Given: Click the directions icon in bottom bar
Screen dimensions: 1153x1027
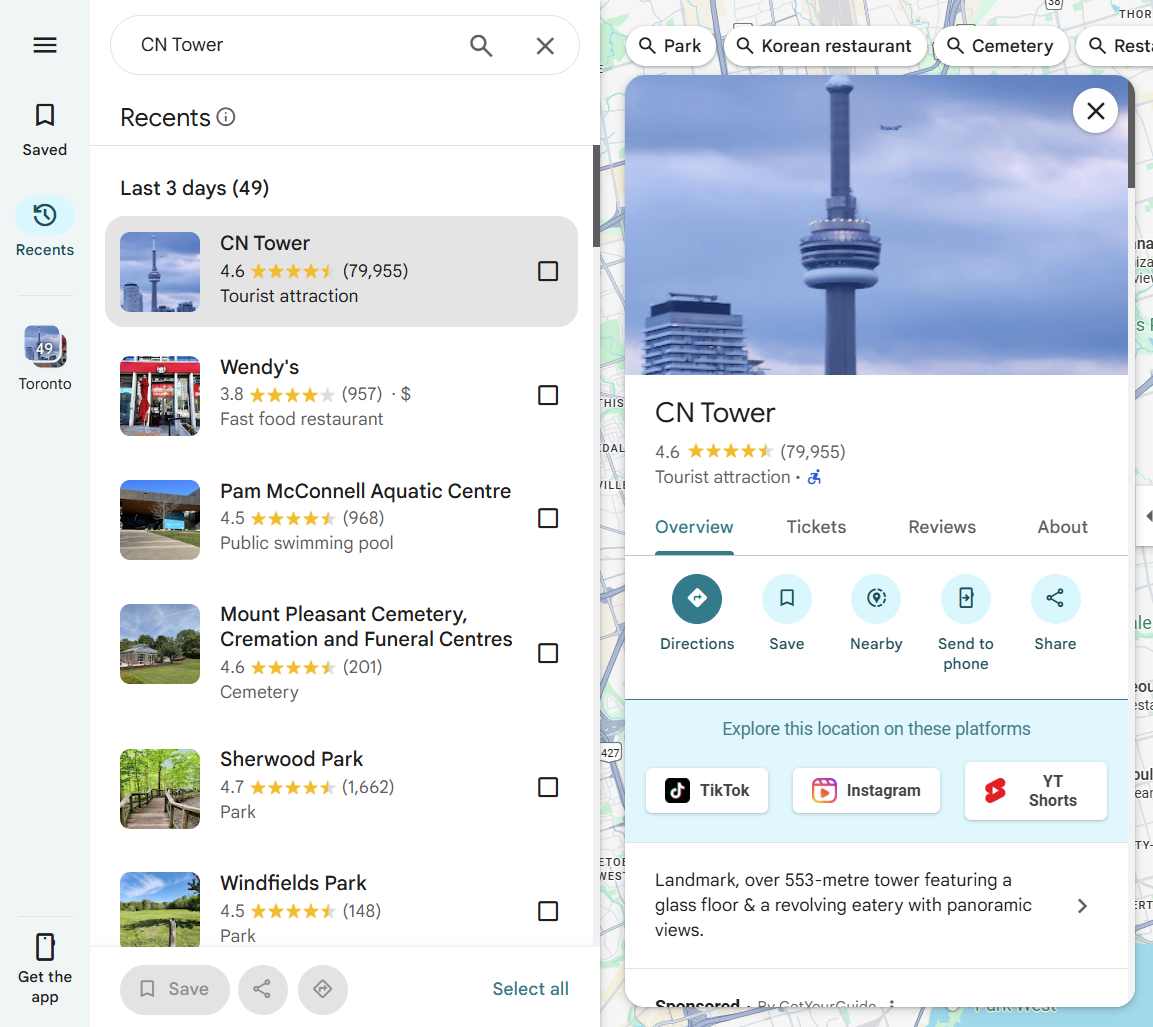Looking at the screenshot, I should pos(323,989).
